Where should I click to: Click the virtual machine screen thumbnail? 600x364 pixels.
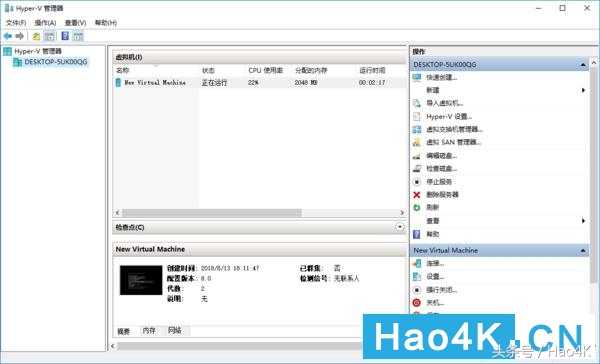(x=141, y=280)
